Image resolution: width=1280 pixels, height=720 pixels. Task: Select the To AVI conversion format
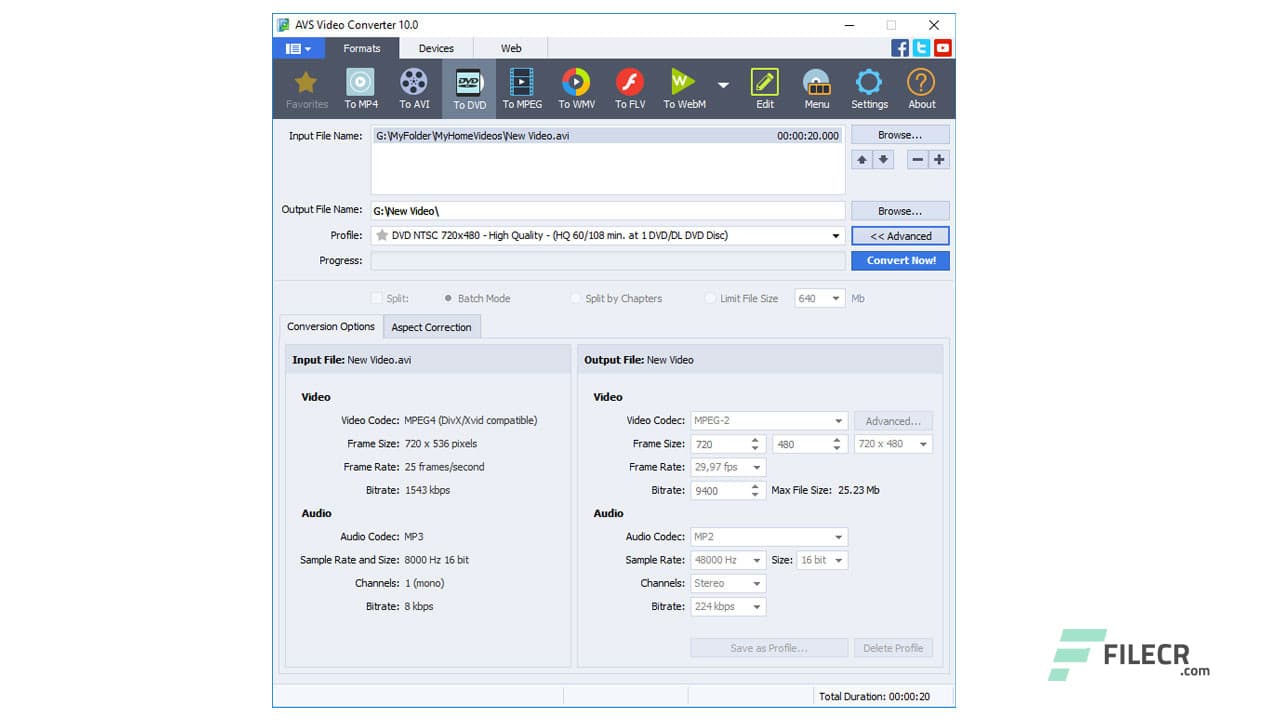[x=414, y=88]
